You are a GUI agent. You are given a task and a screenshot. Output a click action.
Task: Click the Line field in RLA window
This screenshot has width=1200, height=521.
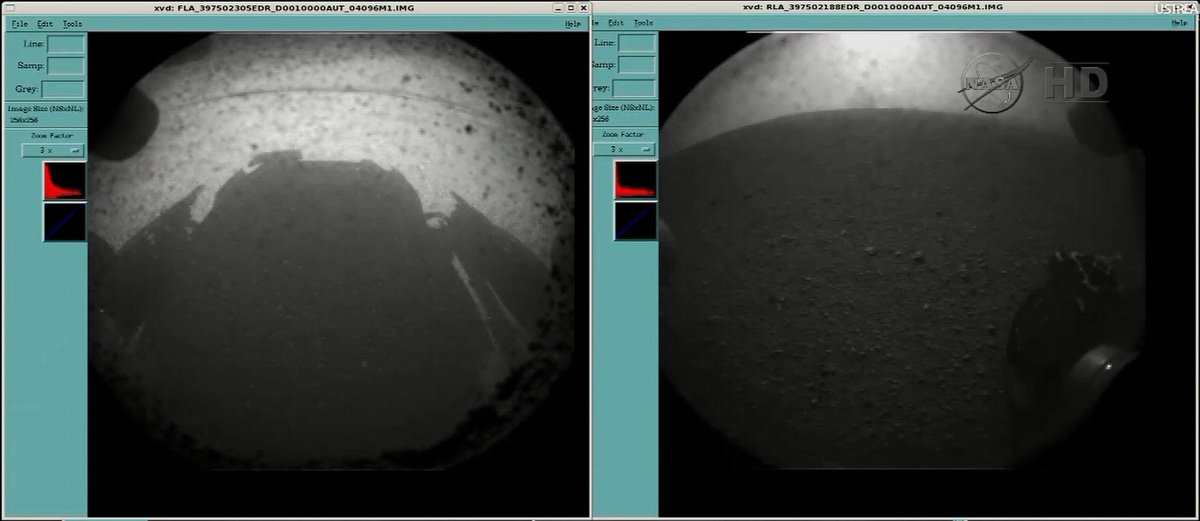click(x=636, y=43)
